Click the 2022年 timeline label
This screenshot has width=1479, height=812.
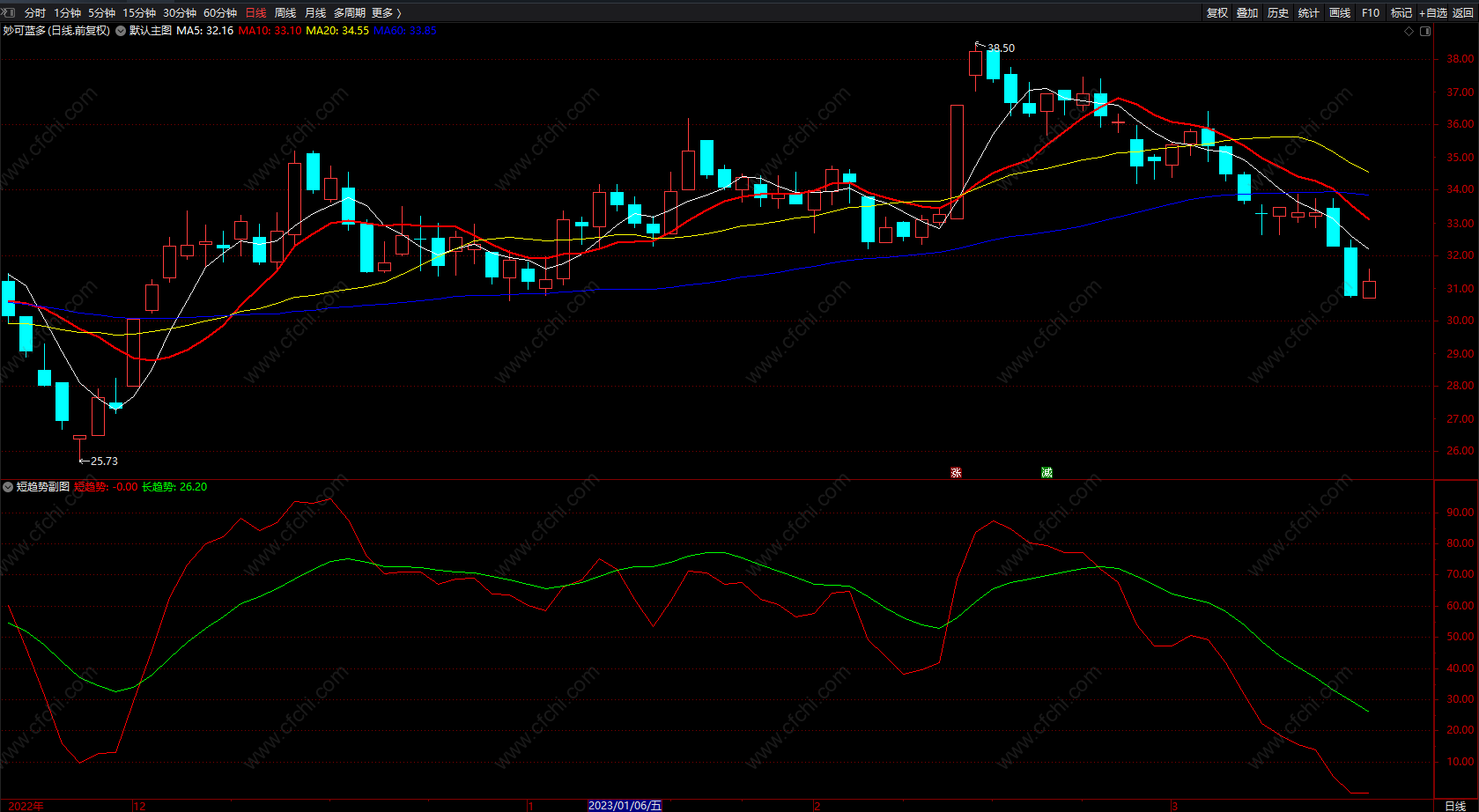coord(26,806)
